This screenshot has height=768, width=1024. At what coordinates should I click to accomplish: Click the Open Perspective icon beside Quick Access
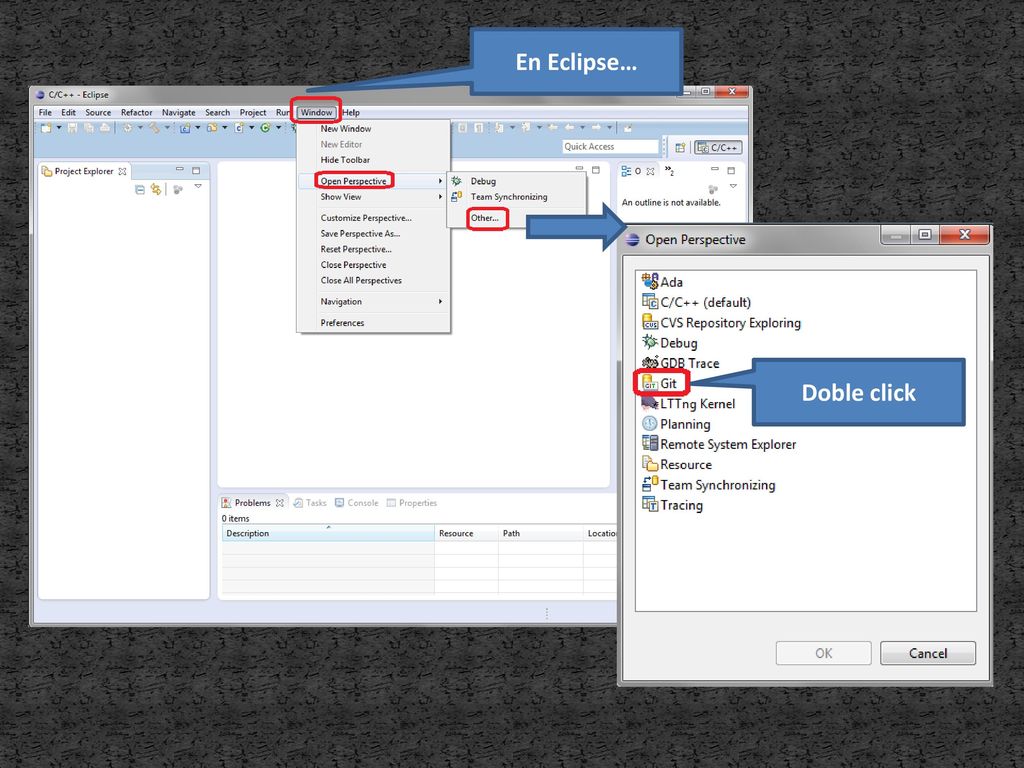680,148
